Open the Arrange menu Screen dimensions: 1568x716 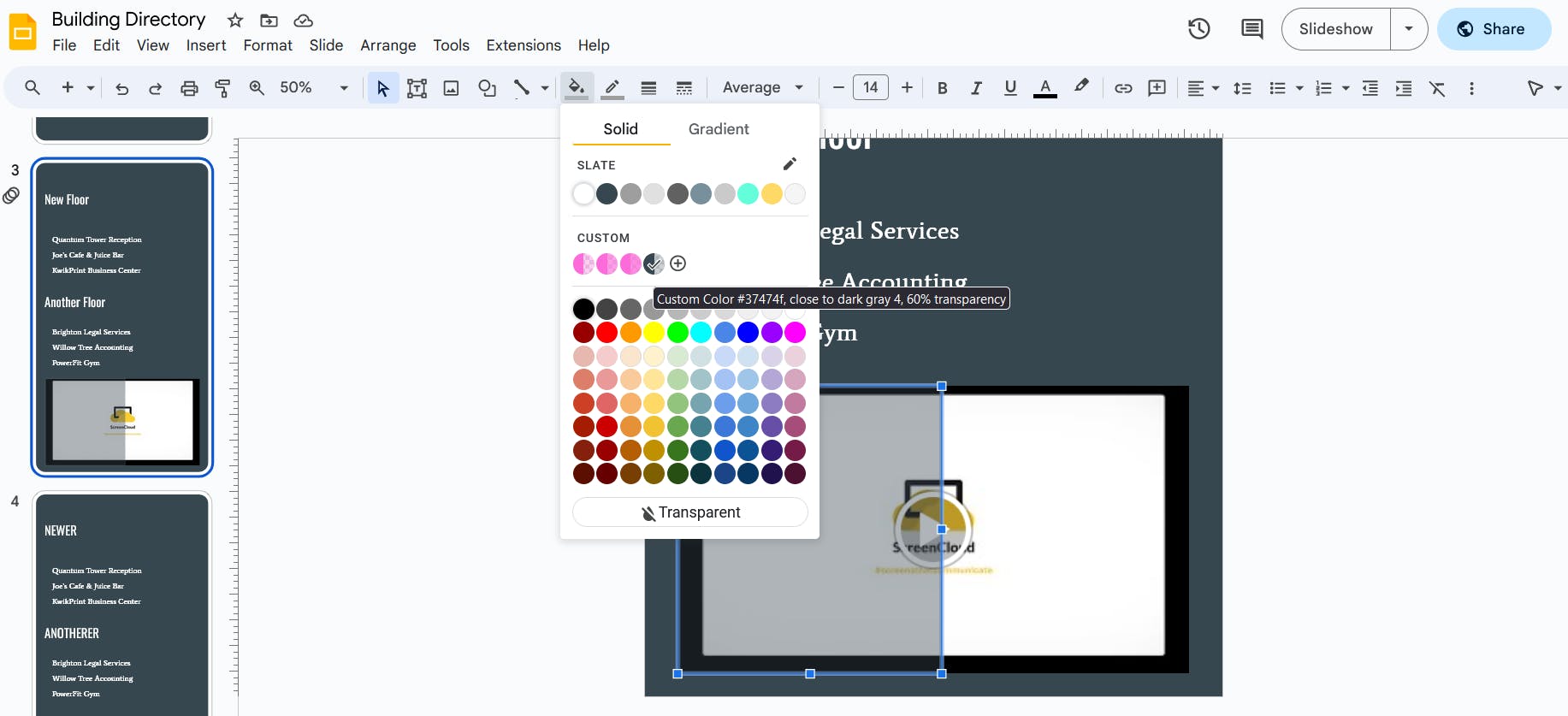click(x=388, y=45)
